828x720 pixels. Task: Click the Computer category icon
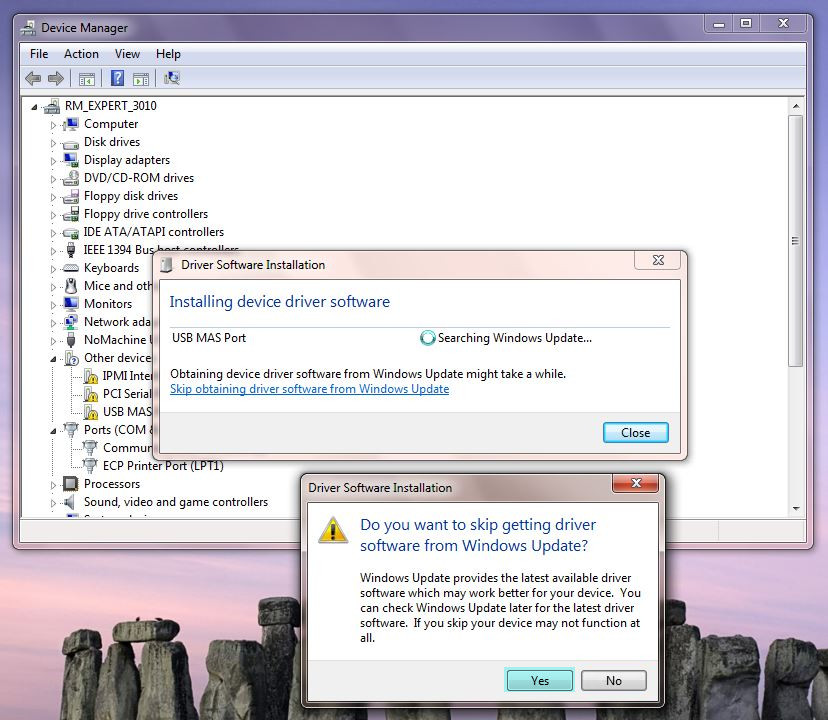[70, 124]
